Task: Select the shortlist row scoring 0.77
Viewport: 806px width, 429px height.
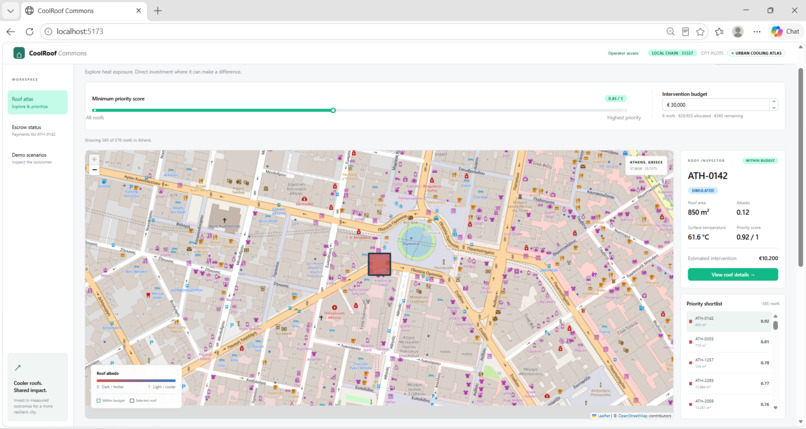Action: click(729, 383)
